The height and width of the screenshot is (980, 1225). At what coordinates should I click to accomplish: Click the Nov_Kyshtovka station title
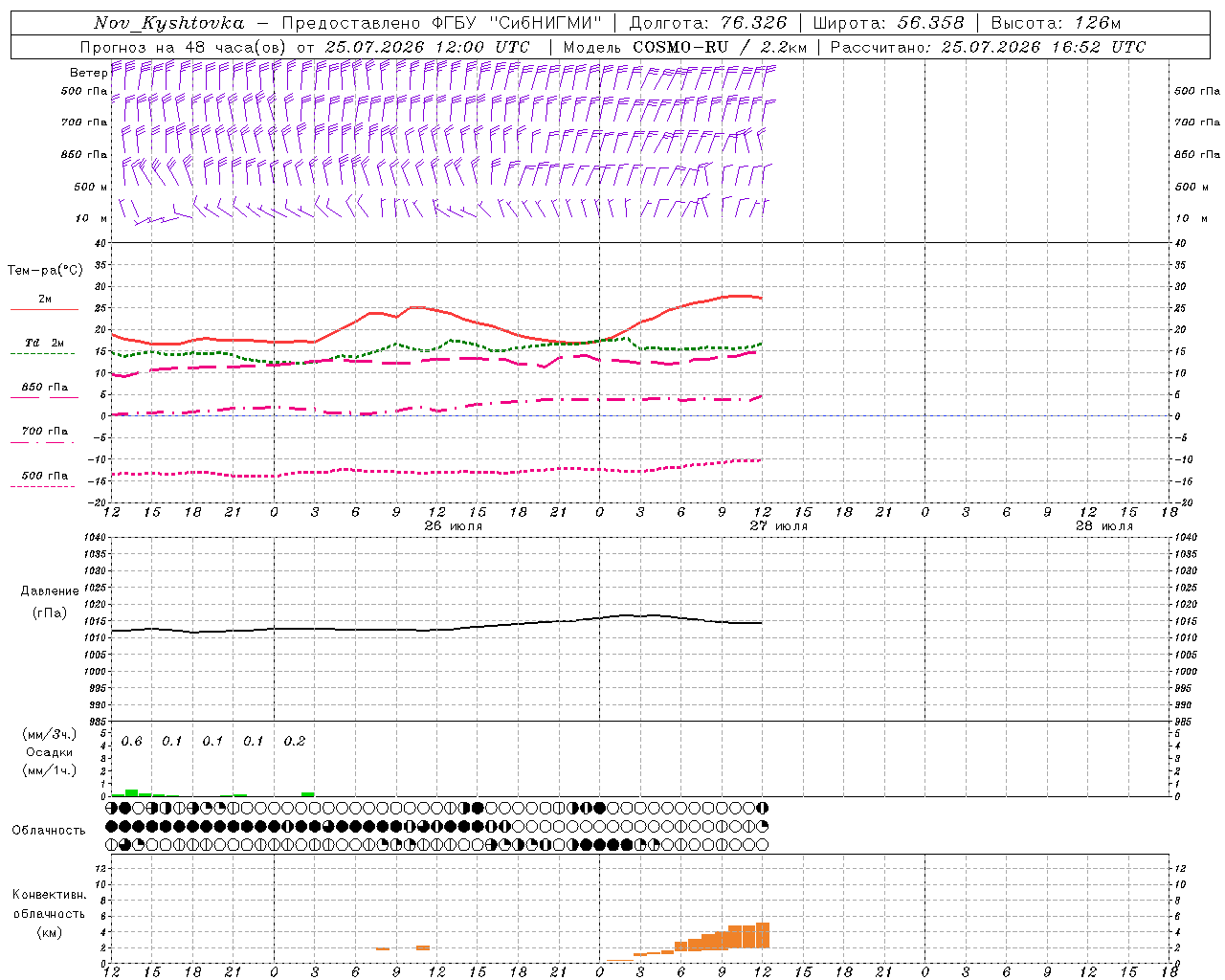pos(169,23)
